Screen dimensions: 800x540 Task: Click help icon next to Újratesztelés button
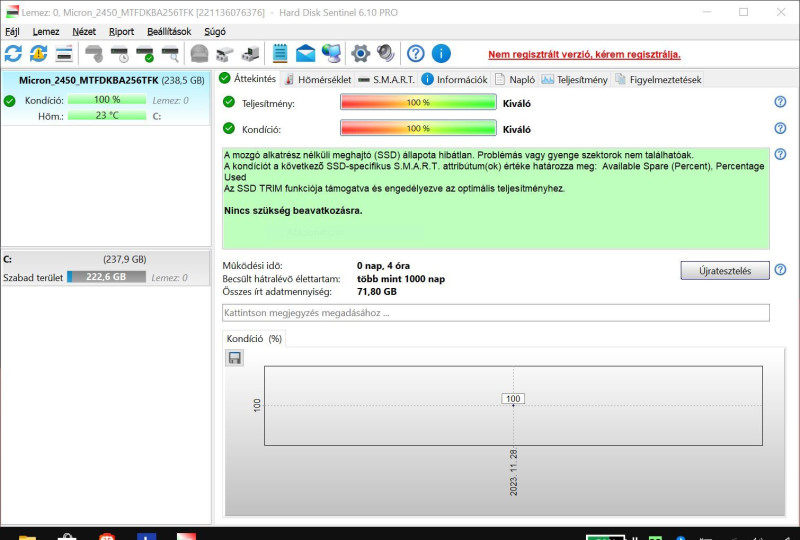780,269
